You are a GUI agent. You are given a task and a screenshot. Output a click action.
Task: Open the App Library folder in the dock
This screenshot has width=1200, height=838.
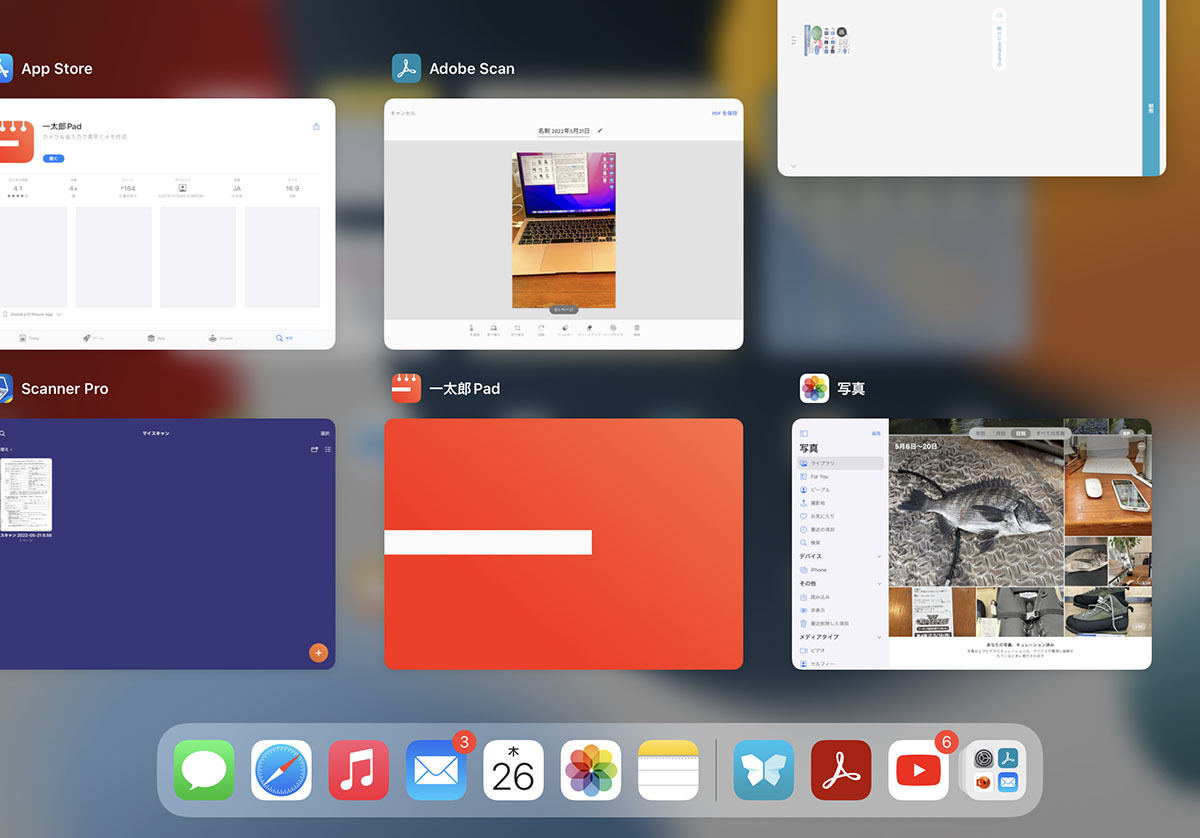(x=996, y=770)
